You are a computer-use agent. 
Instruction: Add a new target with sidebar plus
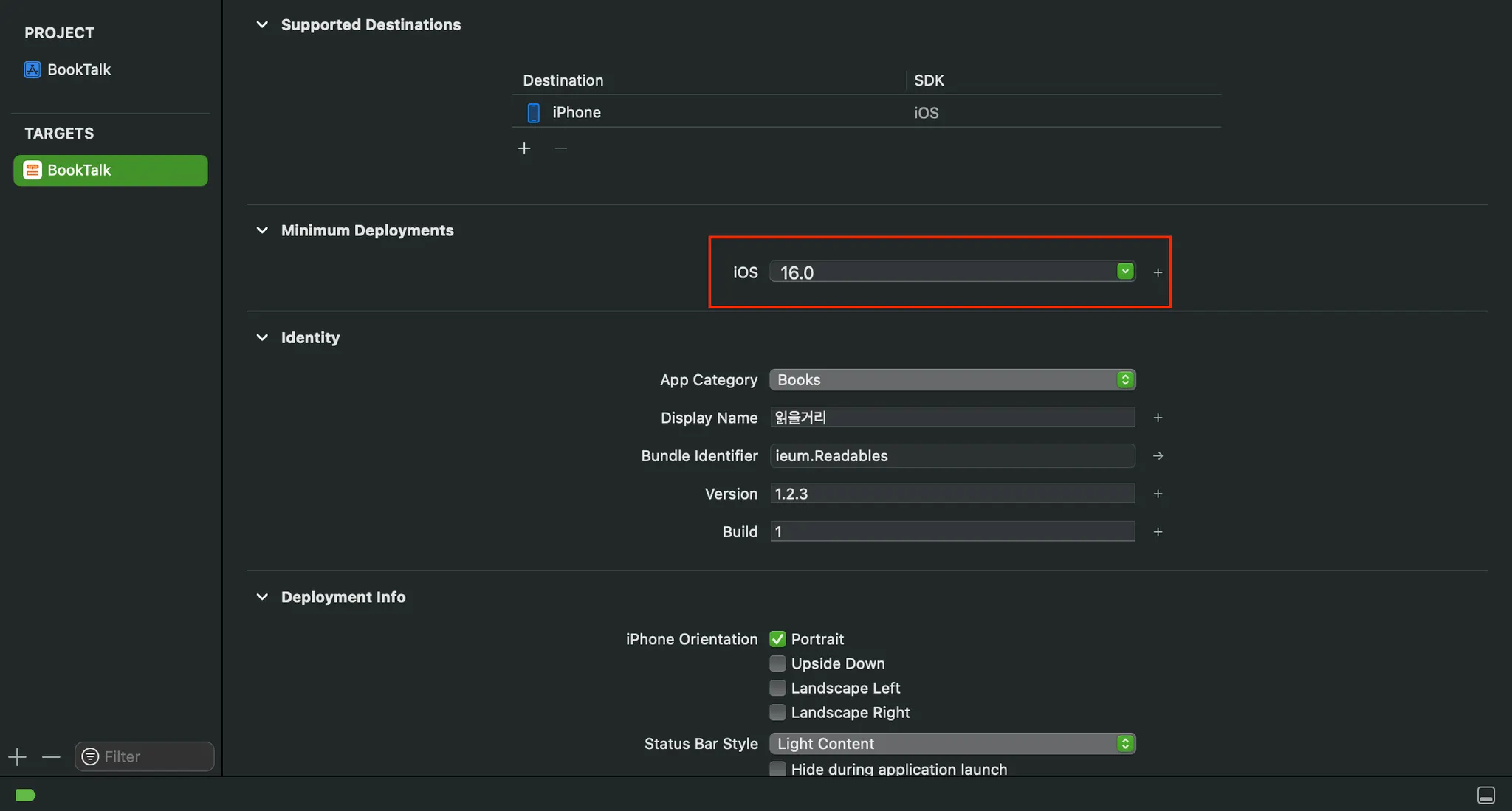pos(17,756)
